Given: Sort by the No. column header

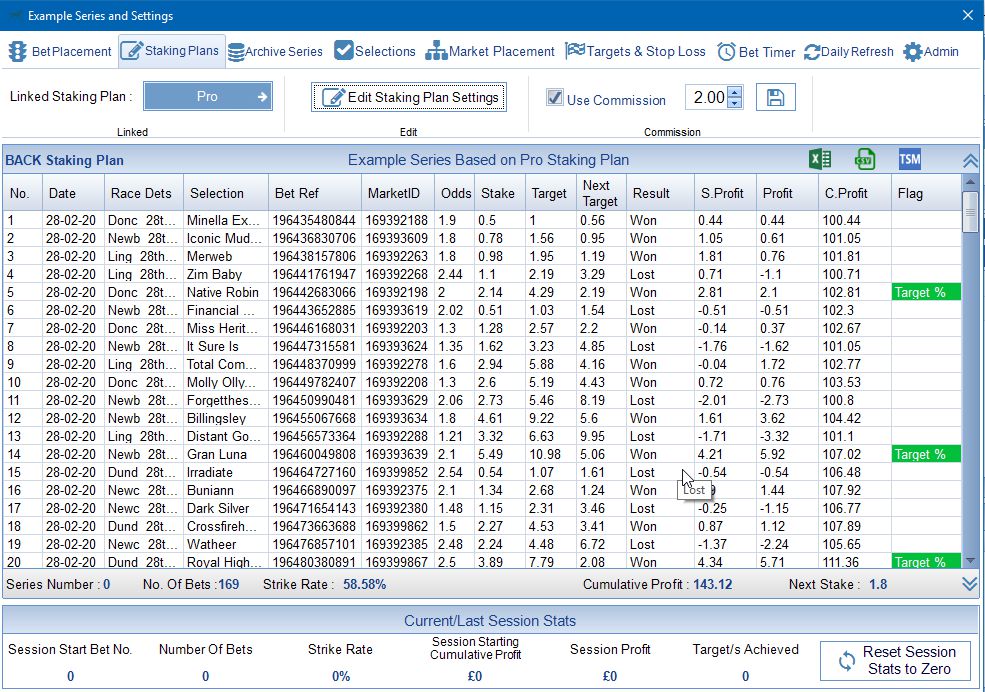Looking at the screenshot, I should [23, 193].
